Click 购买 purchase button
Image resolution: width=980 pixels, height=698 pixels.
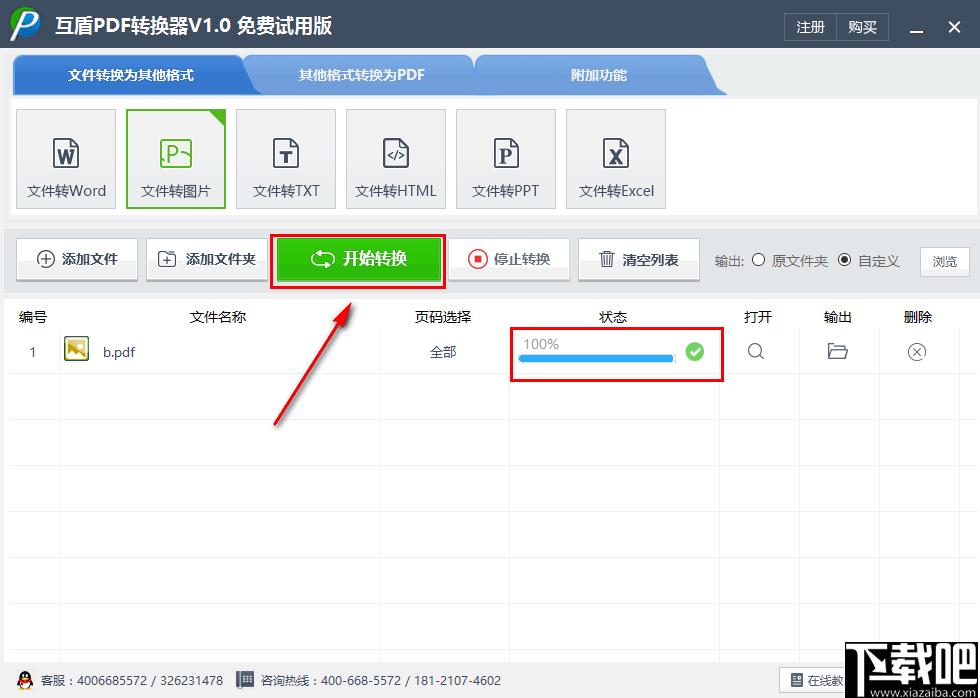click(x=862, y=27)
